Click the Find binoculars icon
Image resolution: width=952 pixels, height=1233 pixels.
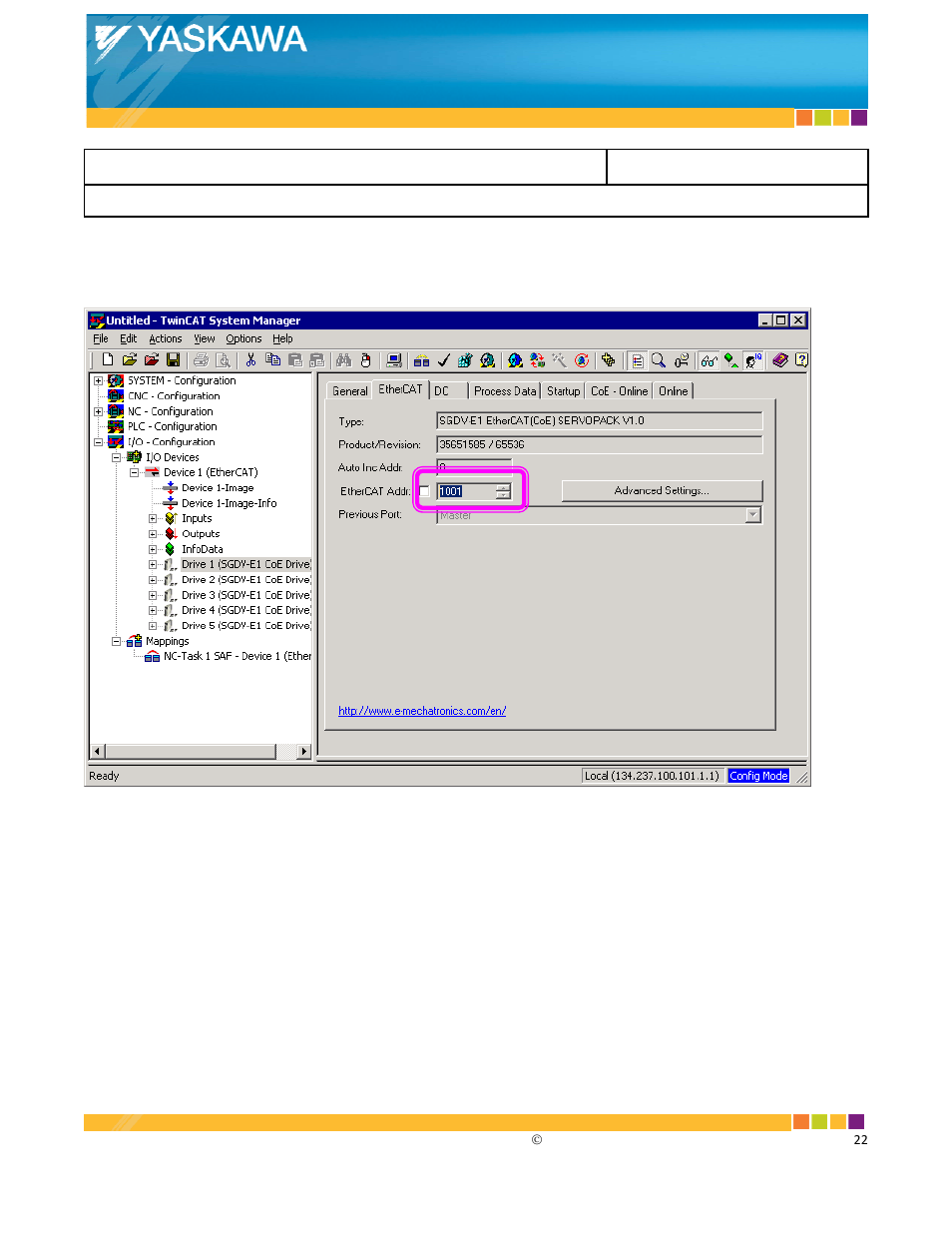tap(343, 360)
